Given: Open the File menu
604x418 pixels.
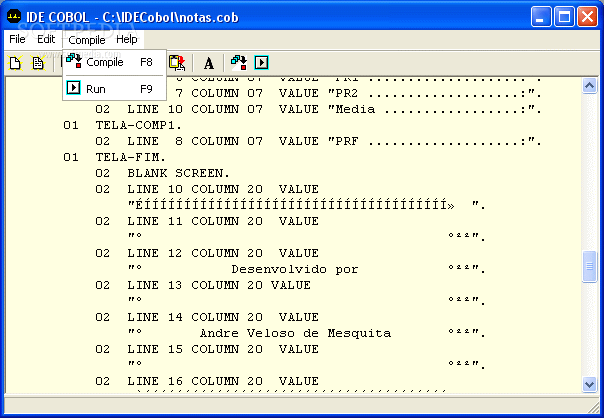Looking at the screenshot, I should tap(17, 39).
